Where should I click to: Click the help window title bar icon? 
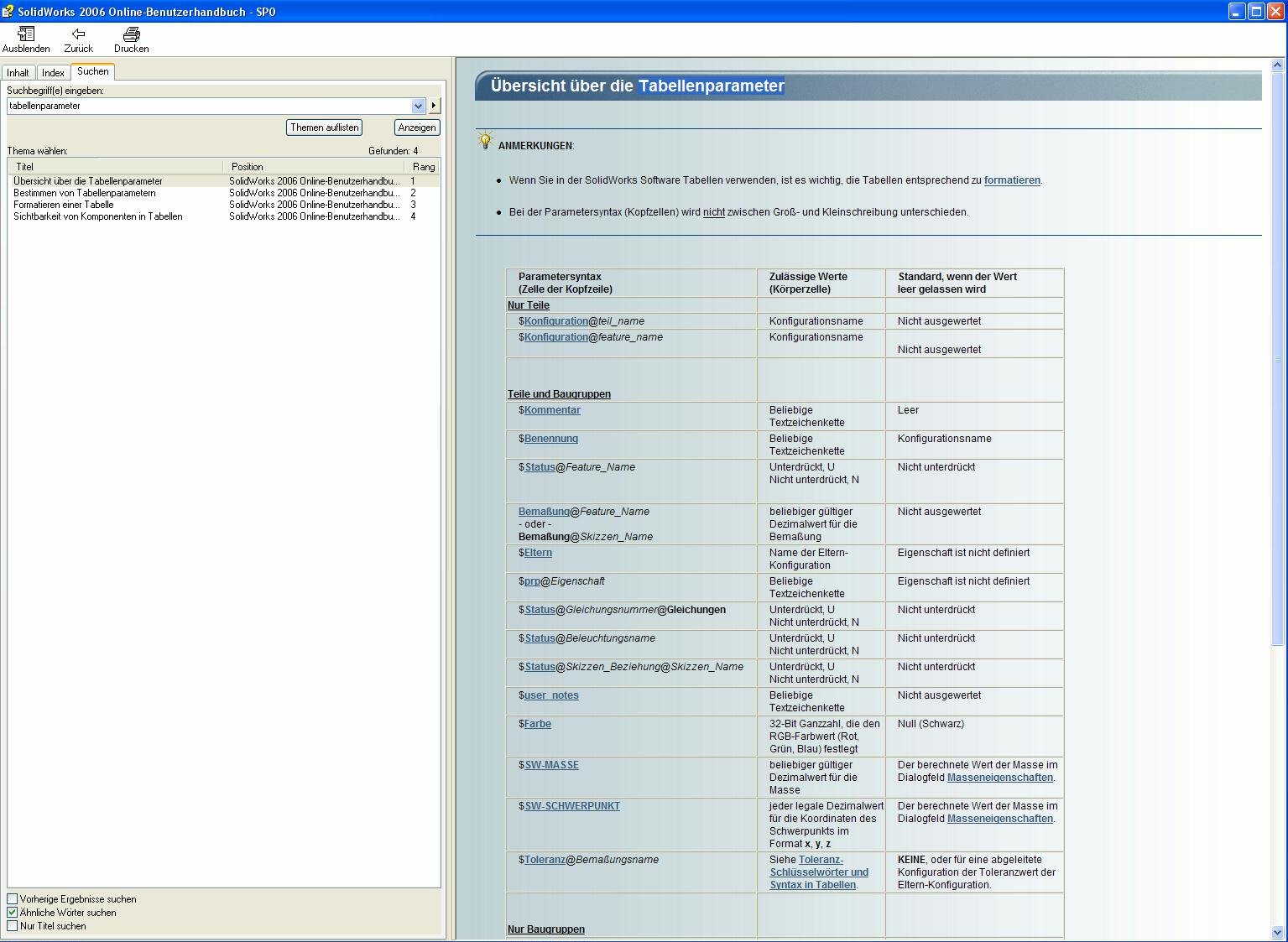tap(8, 12)
